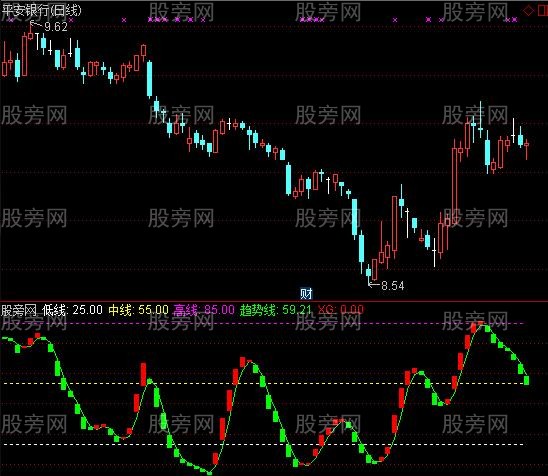Click the red diamond icon at top right
Image resolution: width=548 pixels, height=476 pixels.
tap(528, 11)
